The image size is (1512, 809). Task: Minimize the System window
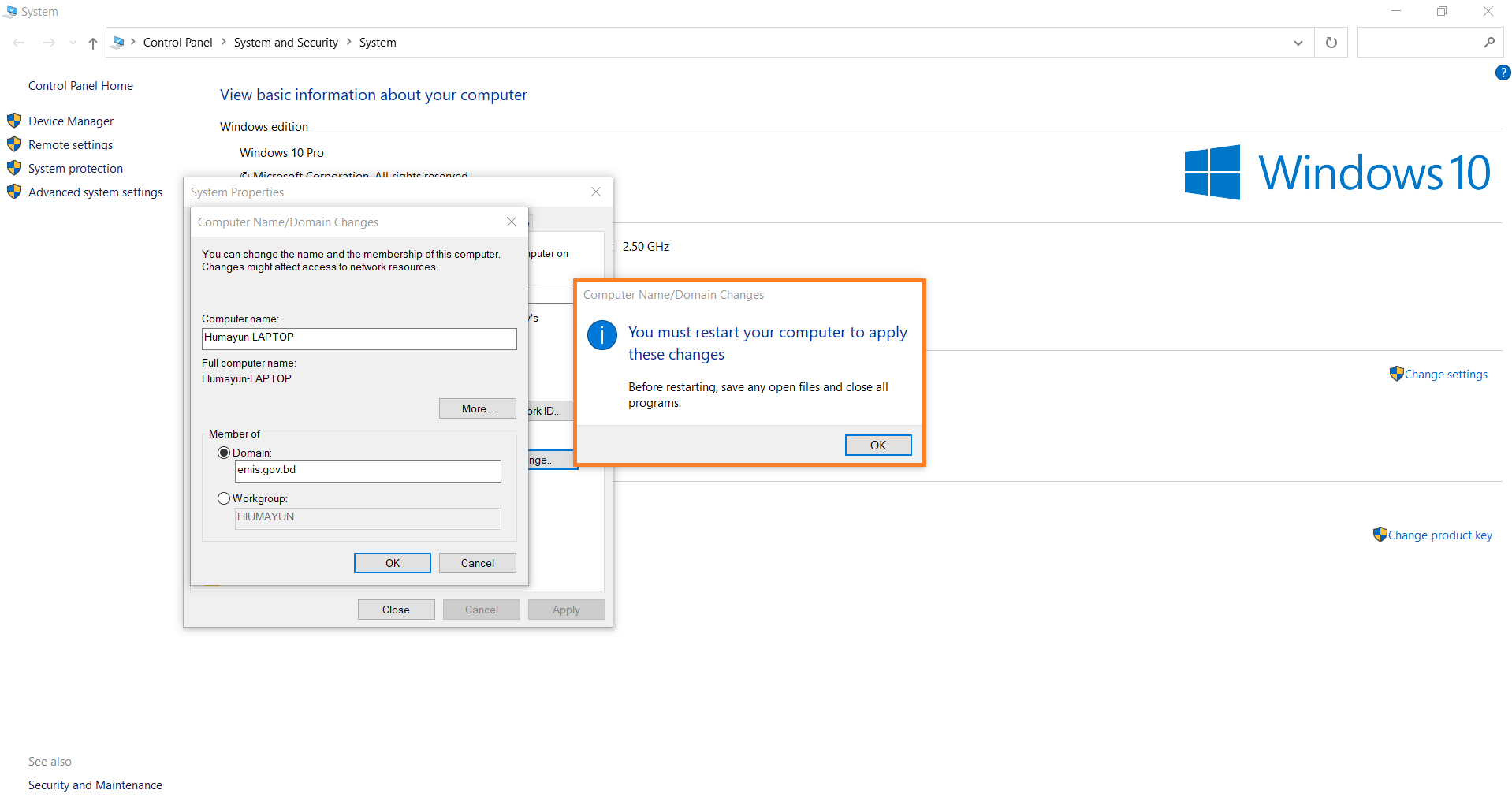click(1396, 11)
